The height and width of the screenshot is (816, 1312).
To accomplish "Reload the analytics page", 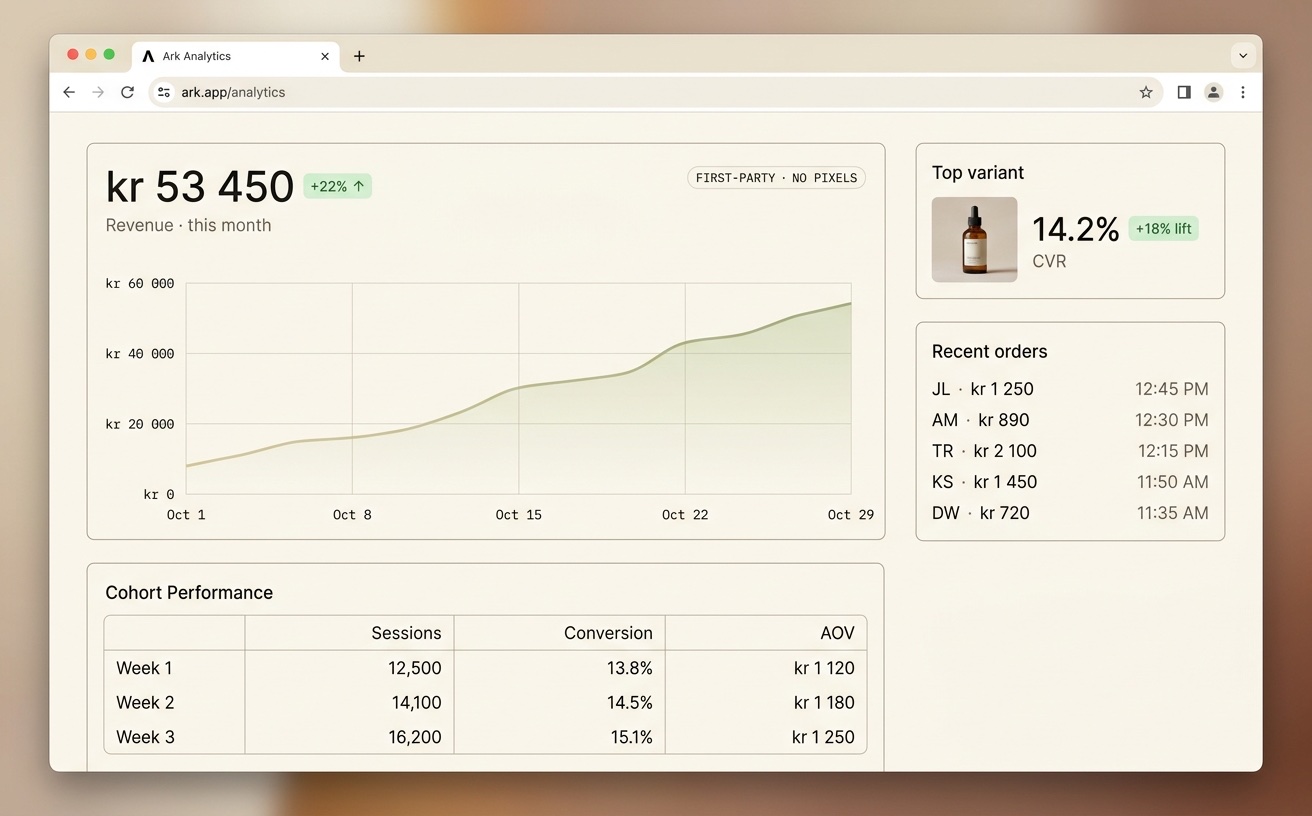I will click(x=127, y=92).
